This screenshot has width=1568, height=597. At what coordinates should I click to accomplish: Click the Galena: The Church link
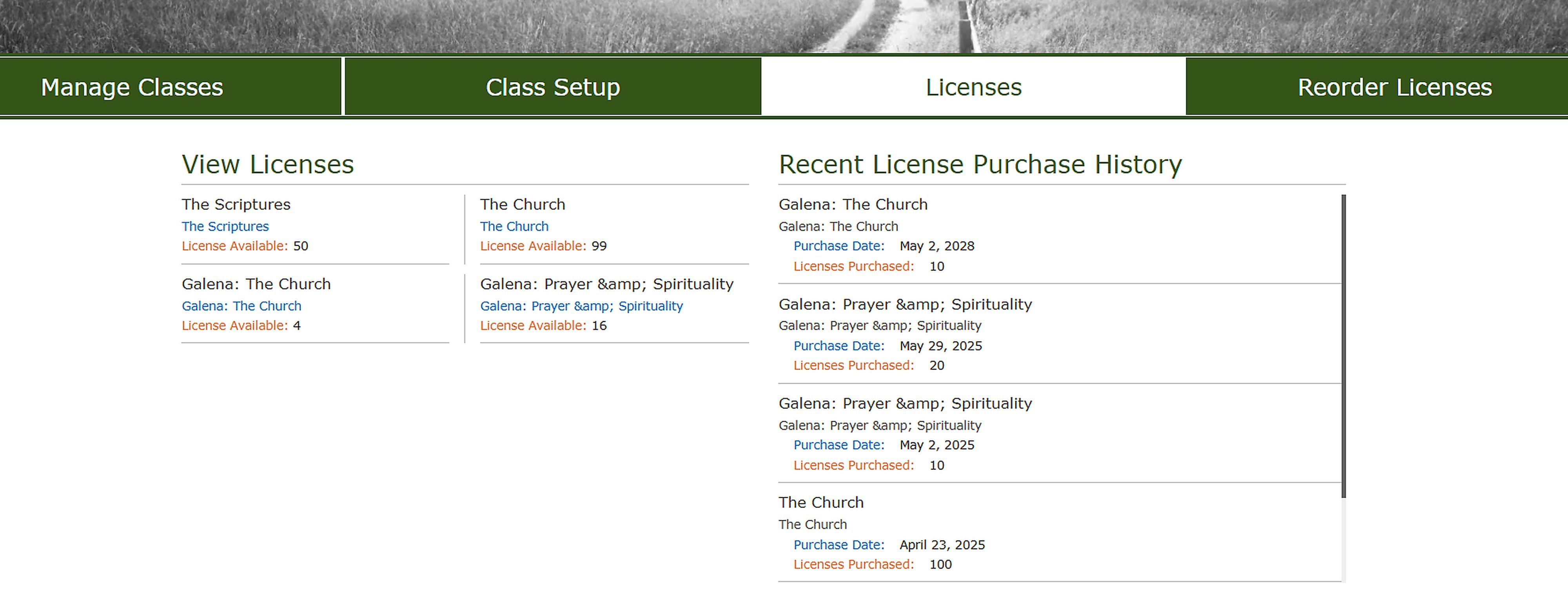241,305
